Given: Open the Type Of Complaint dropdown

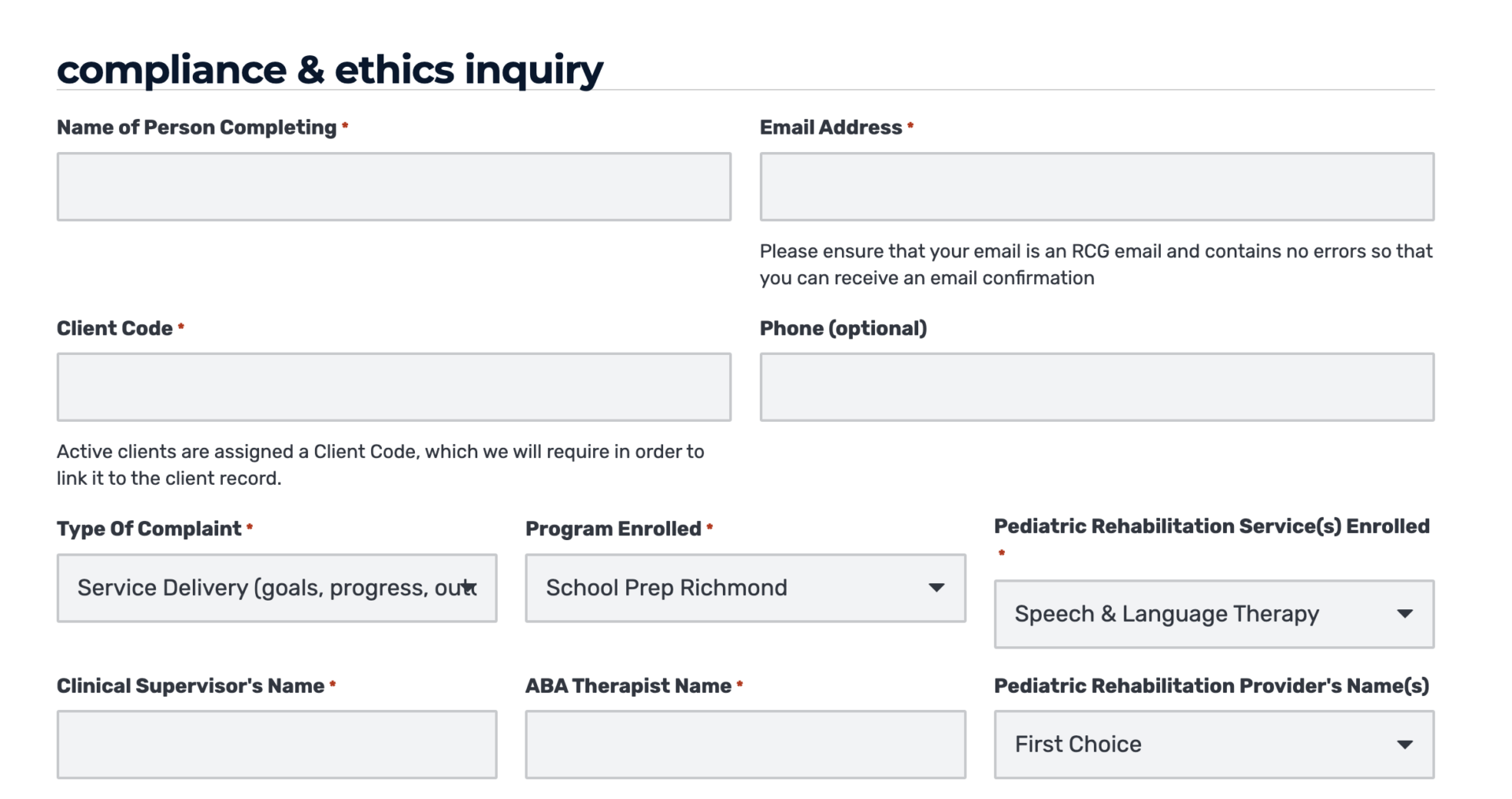Looking at the screenshot, I should [276, 588].
